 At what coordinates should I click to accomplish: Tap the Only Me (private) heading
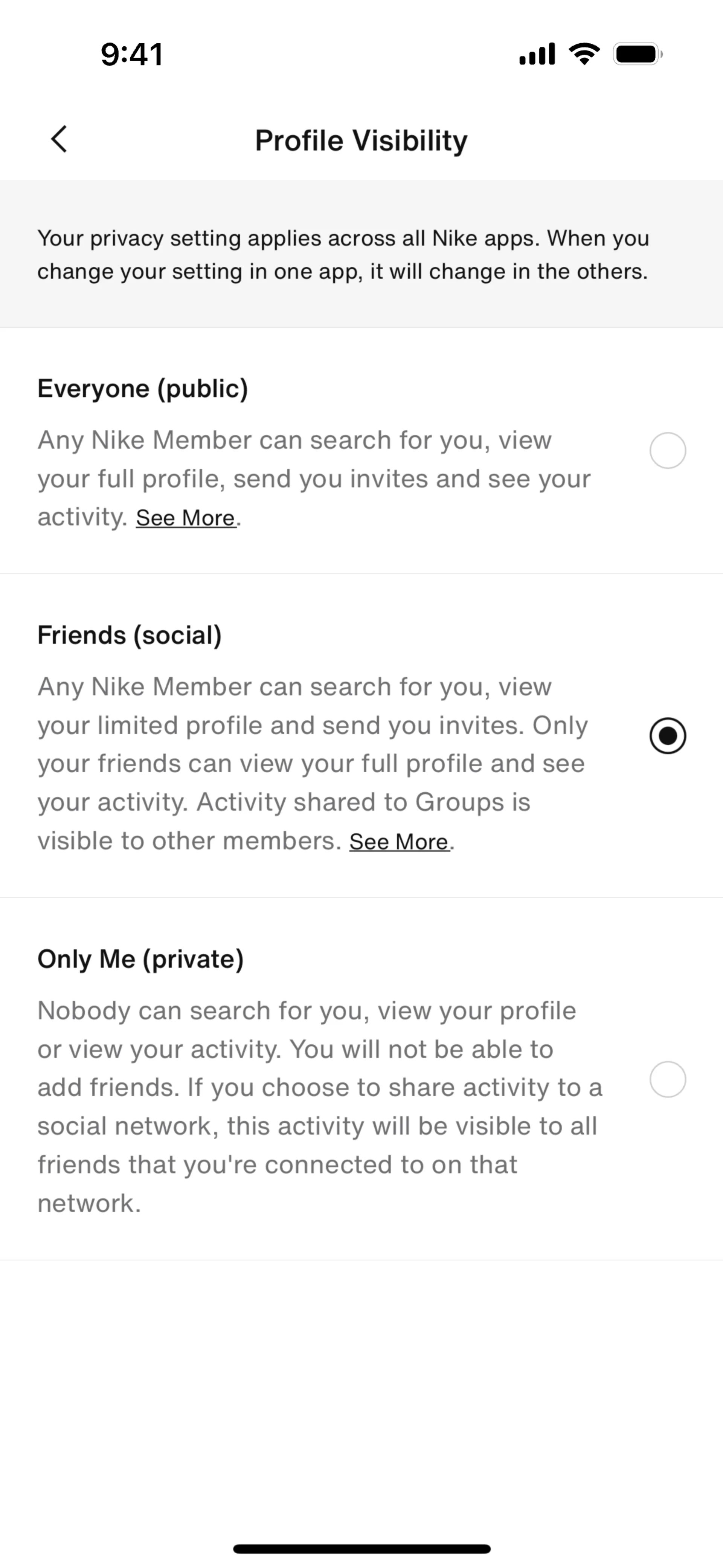pos(140,959)
